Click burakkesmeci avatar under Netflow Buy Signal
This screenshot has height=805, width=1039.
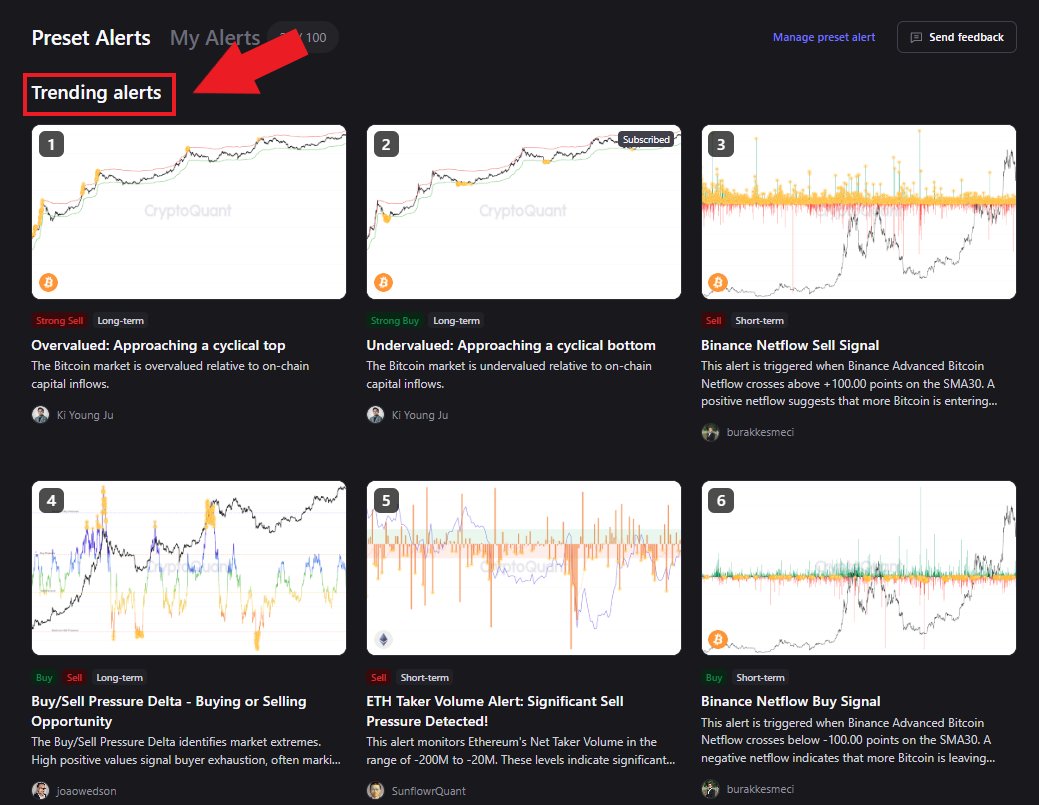pos(710,788)
